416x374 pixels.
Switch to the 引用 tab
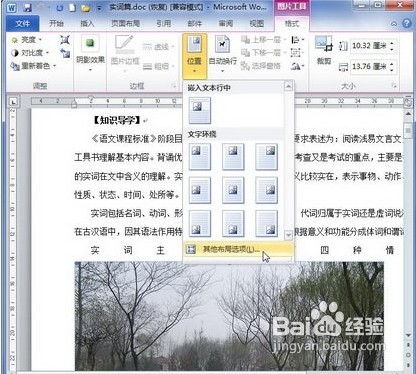(x=163, y=24)
